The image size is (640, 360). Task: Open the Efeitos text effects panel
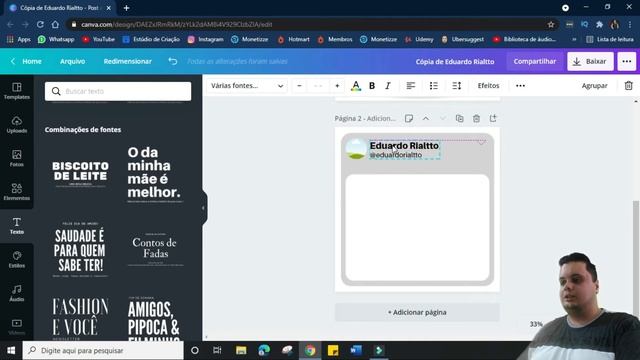point(488,86)
